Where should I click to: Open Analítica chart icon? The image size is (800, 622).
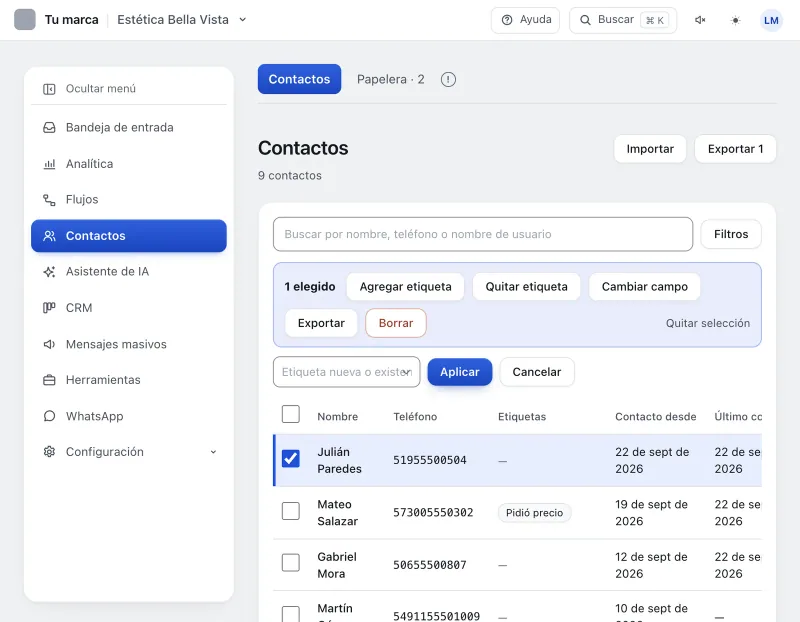(x=49, y=164)
